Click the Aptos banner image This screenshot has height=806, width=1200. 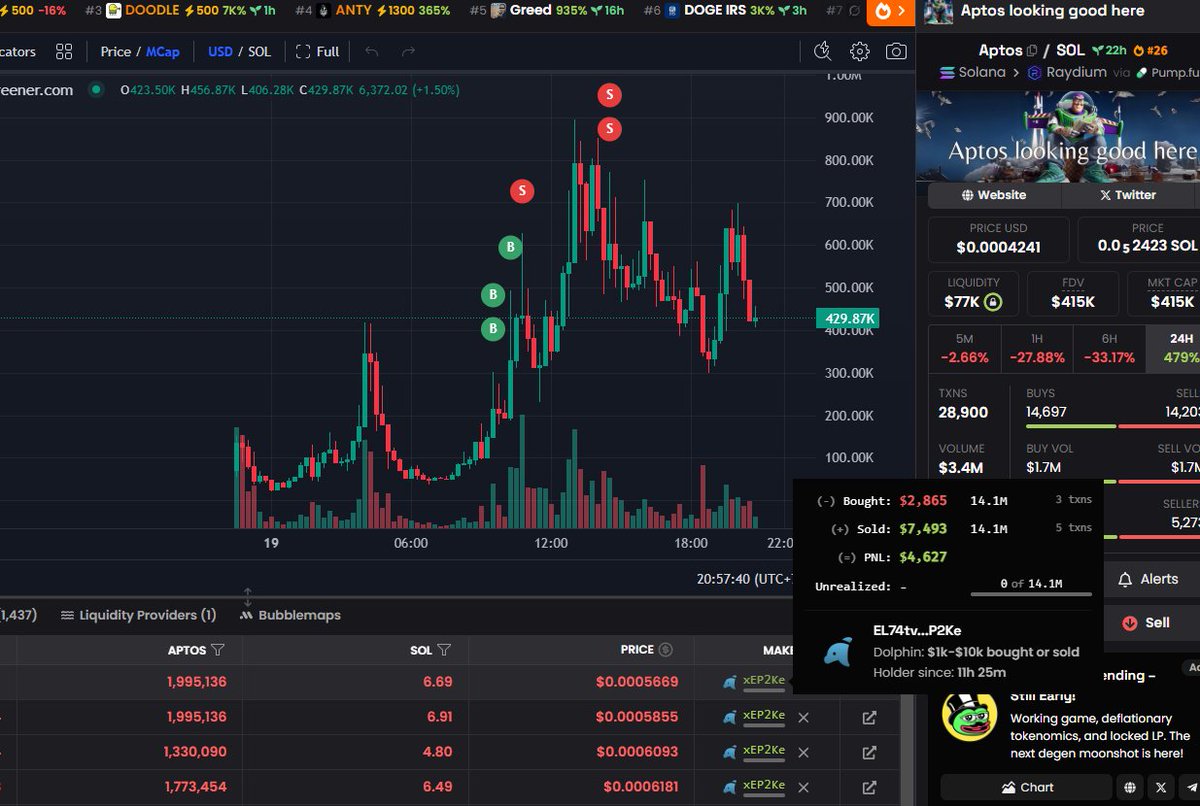[x=1058, y=136]
